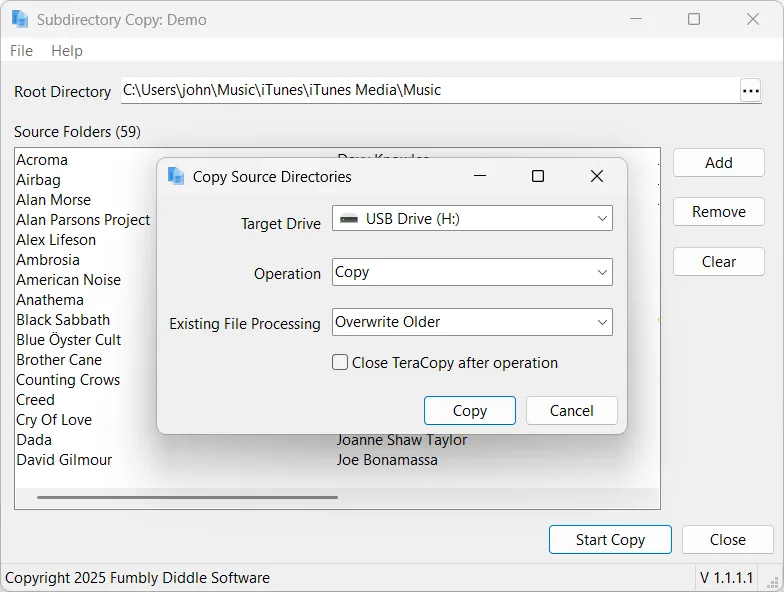
Task: Select Brother Cane folder
Action: pos(59,360)
